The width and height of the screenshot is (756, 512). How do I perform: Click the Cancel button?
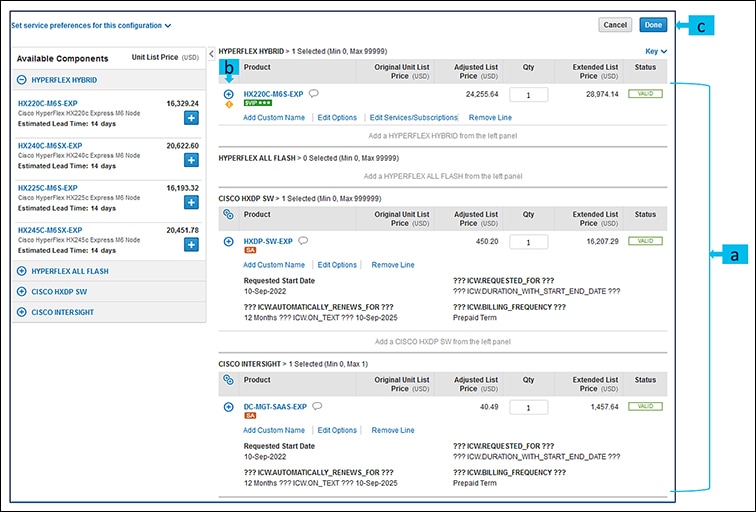click(615, 25)
